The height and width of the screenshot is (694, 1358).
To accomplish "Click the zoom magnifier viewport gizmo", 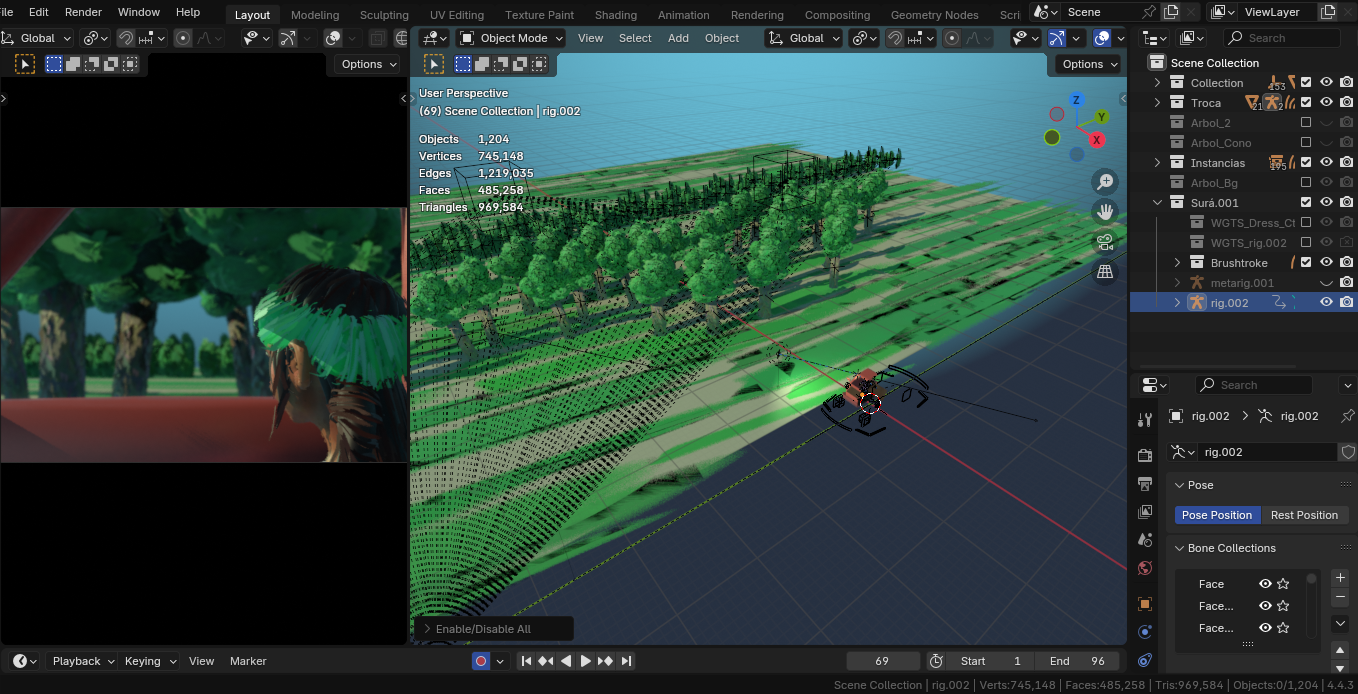I will 1105,182.
